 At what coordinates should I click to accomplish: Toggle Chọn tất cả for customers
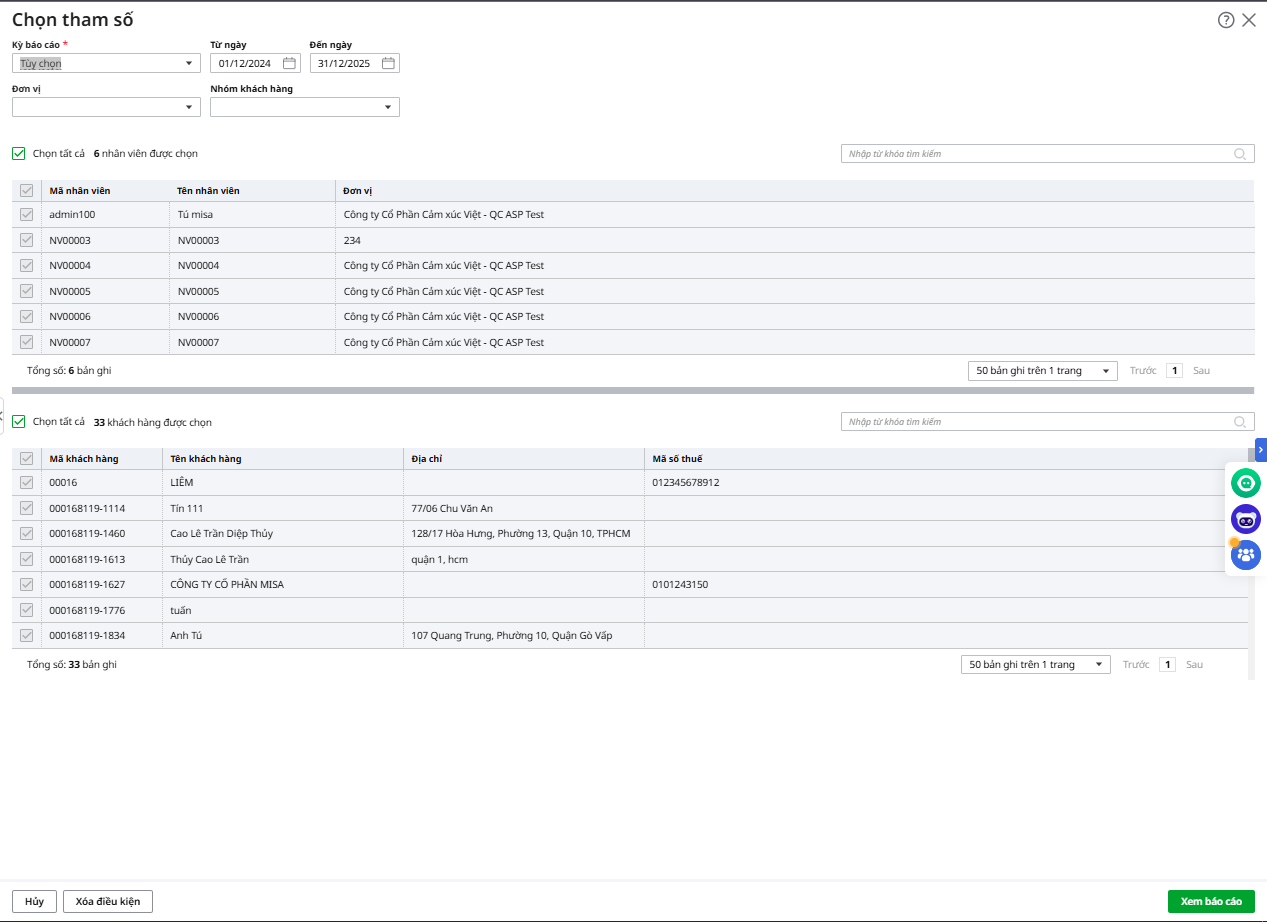coord(19,422)
